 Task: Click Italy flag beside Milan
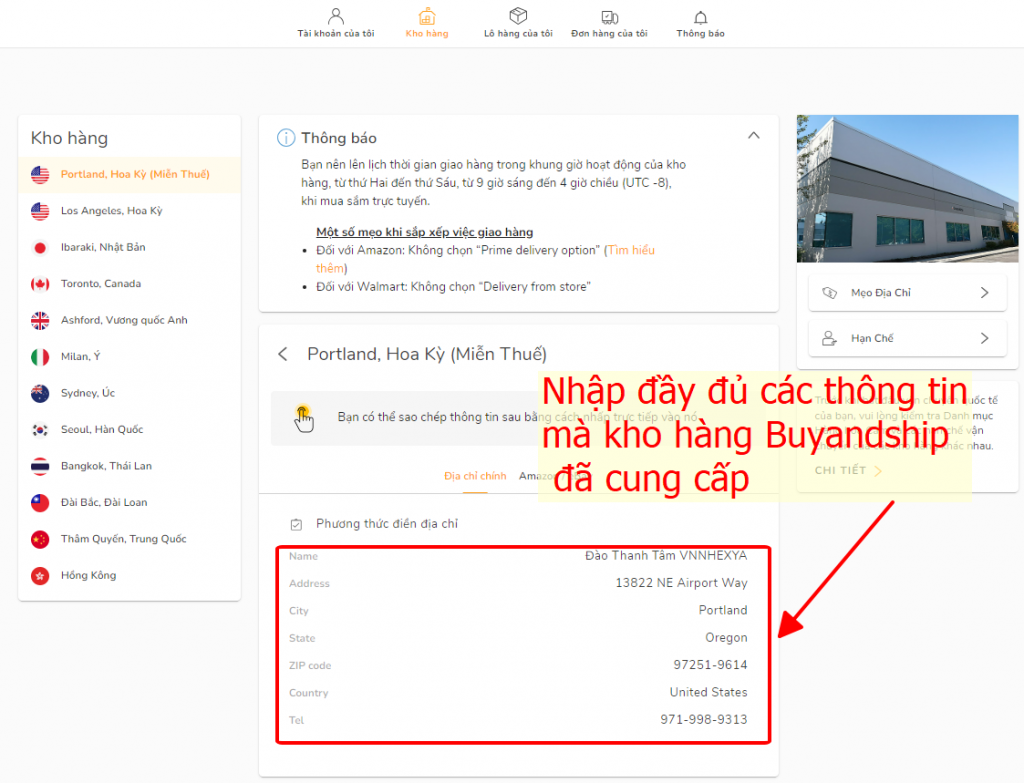tap(40, 357)
